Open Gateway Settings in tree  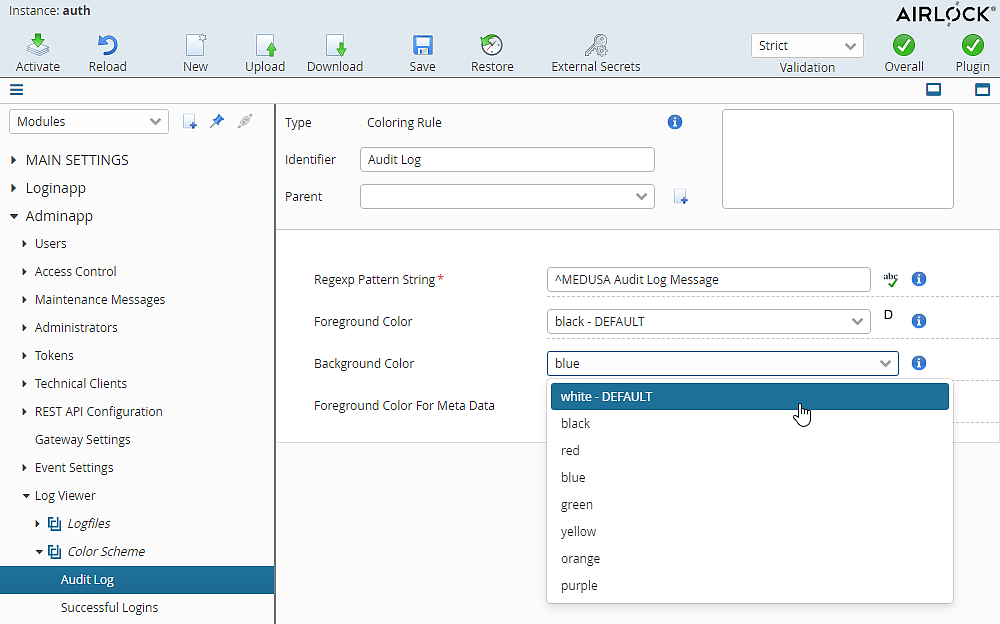(82, 440)
